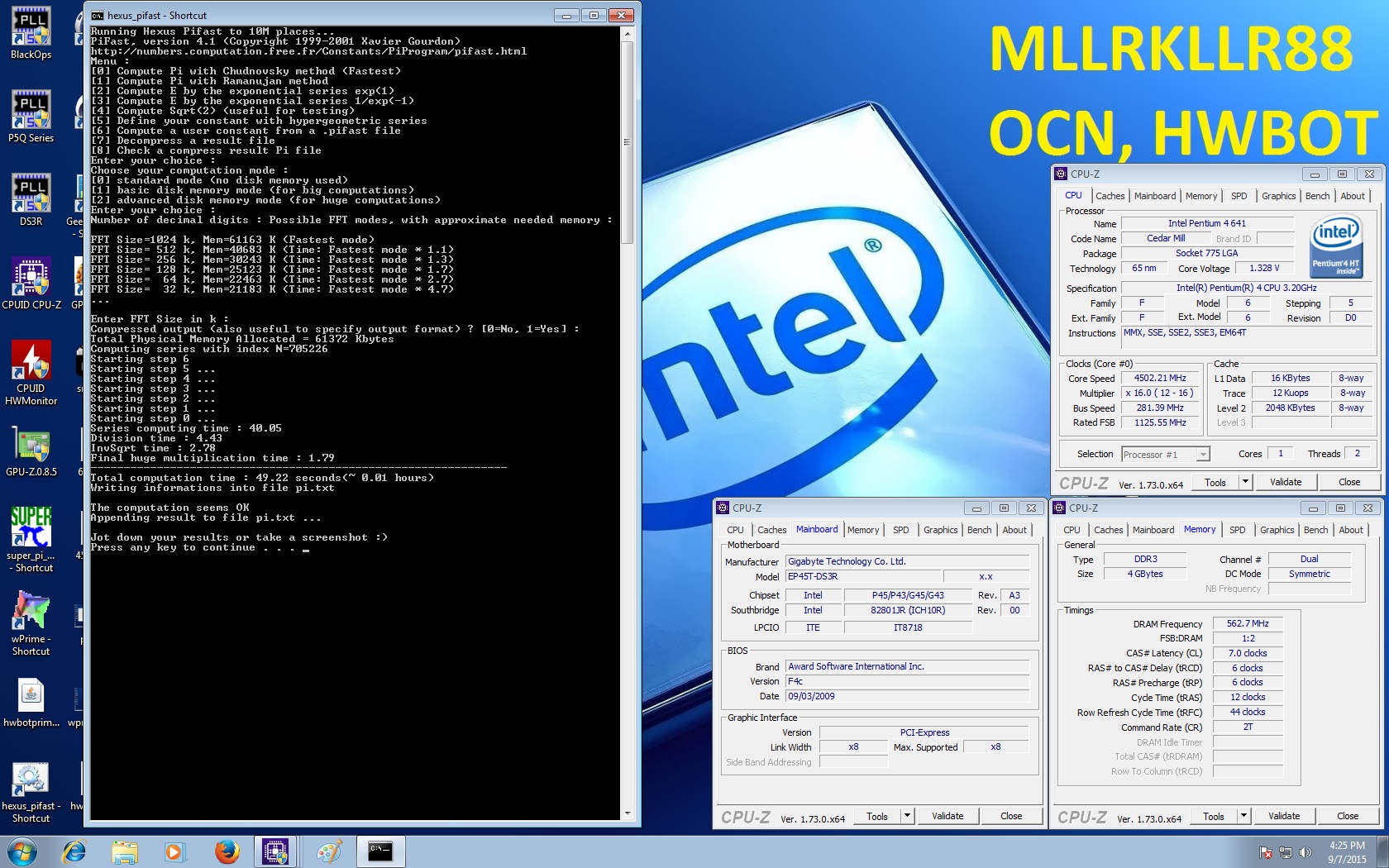
Task: Open the BlackOps desktop shortcut
Action: coord(31,33)
